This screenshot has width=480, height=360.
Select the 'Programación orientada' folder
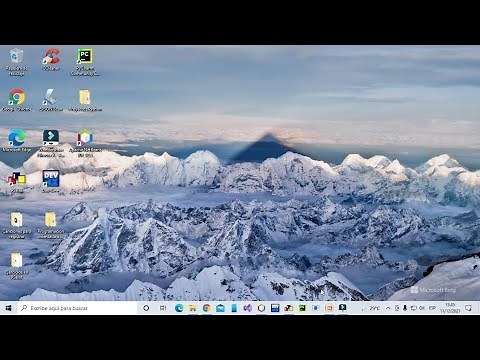pos(51,225)
